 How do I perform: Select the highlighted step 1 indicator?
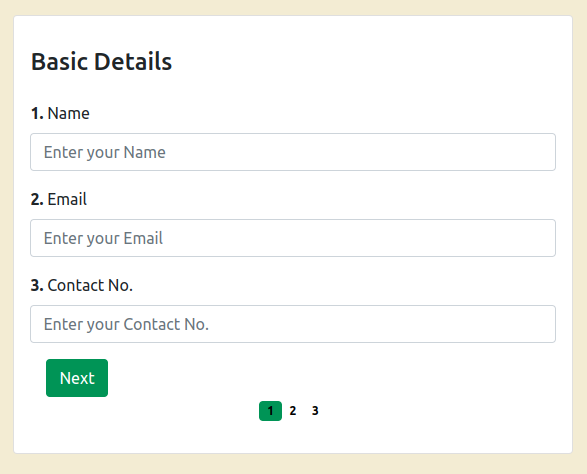(x=270, y=411)
